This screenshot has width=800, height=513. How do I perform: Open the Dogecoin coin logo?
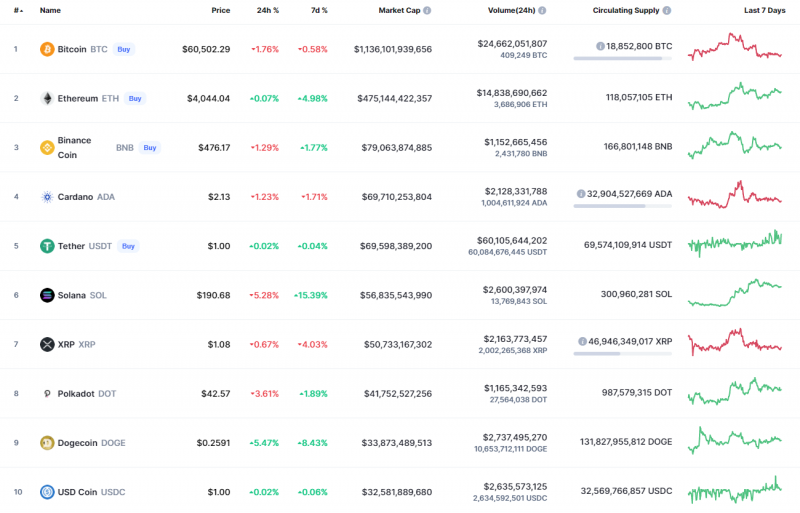coord(47,443)
